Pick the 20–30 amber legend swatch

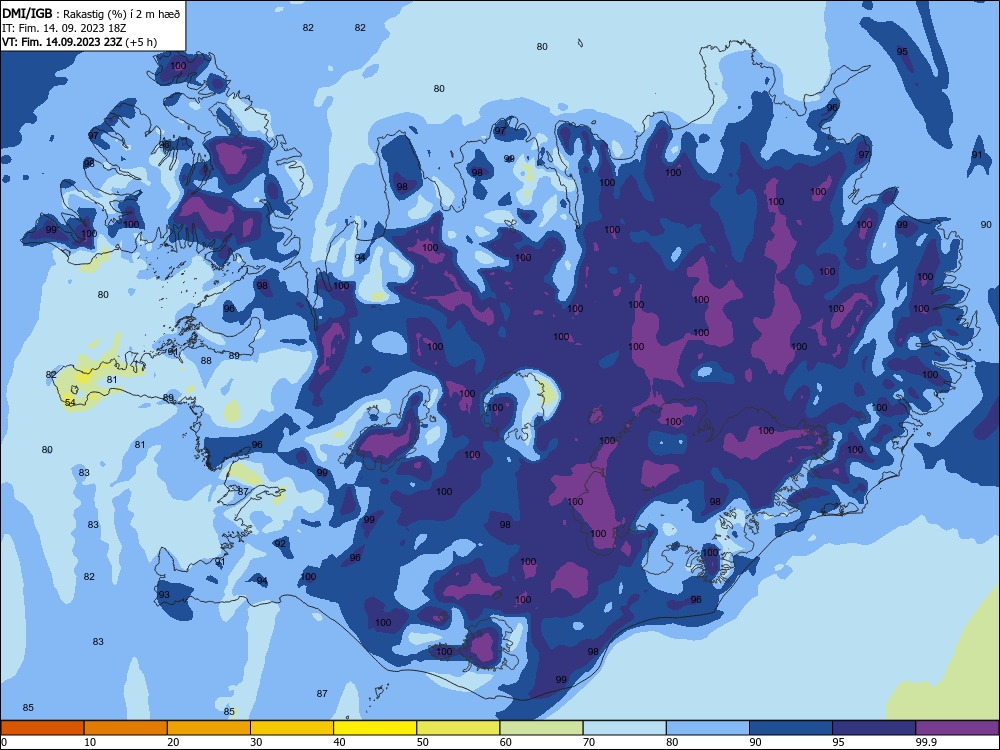click(x=209, y=728)
